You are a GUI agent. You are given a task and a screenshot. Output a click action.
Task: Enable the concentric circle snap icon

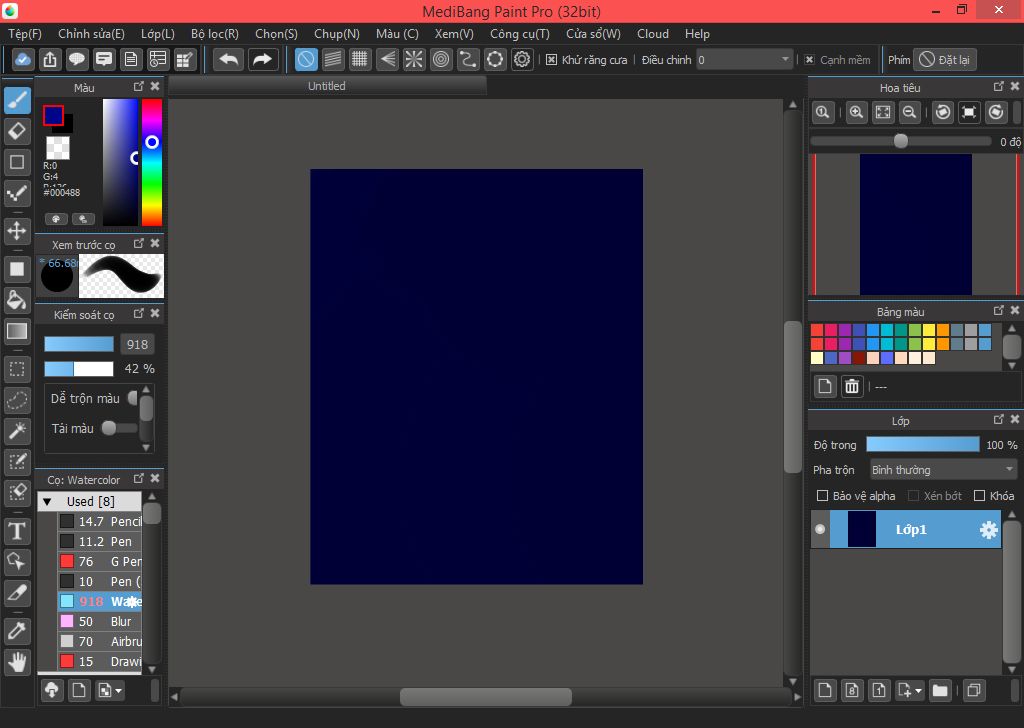tap(441, 59)
